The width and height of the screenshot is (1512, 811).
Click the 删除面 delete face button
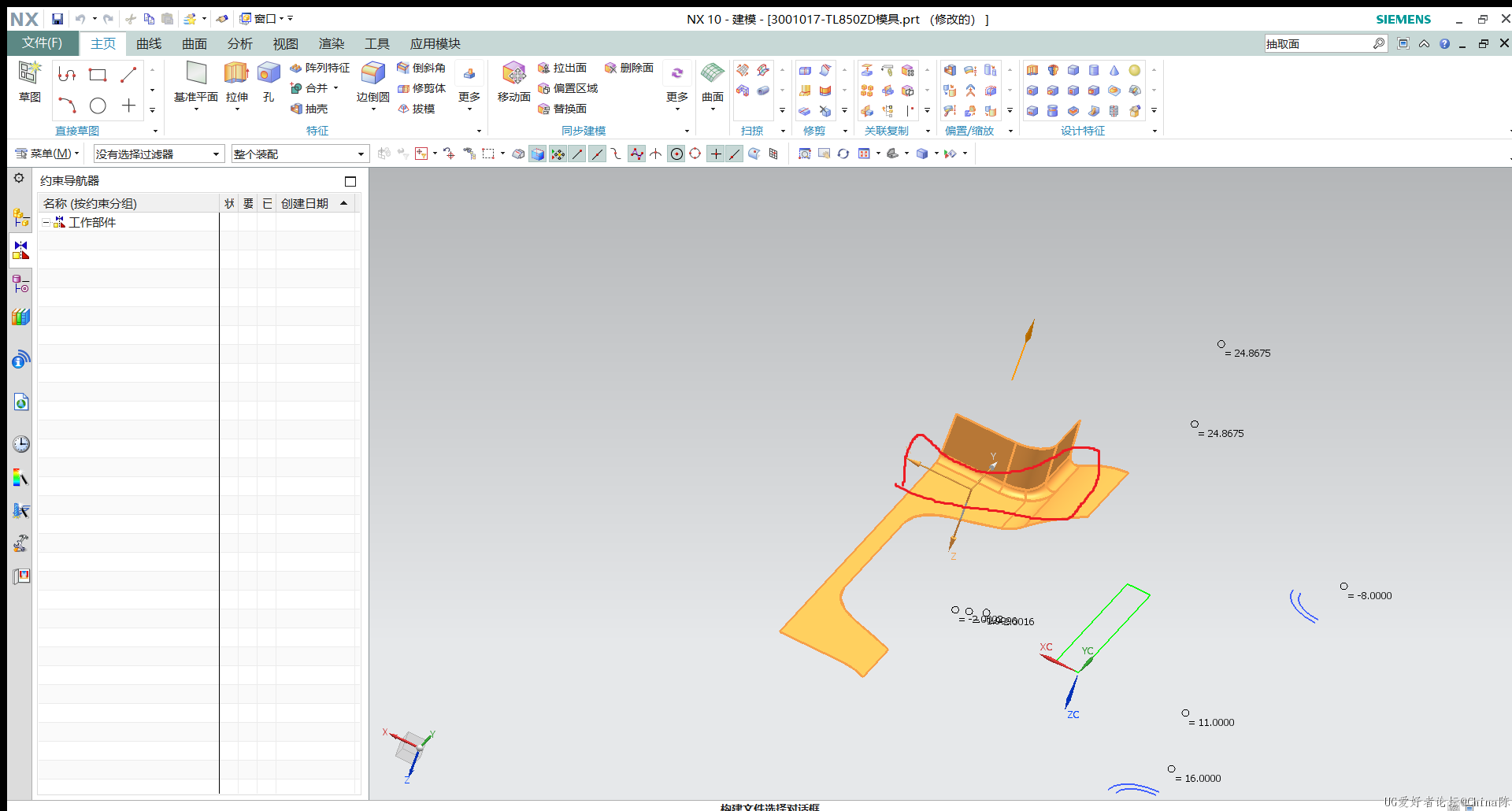(x=629, y=68)
